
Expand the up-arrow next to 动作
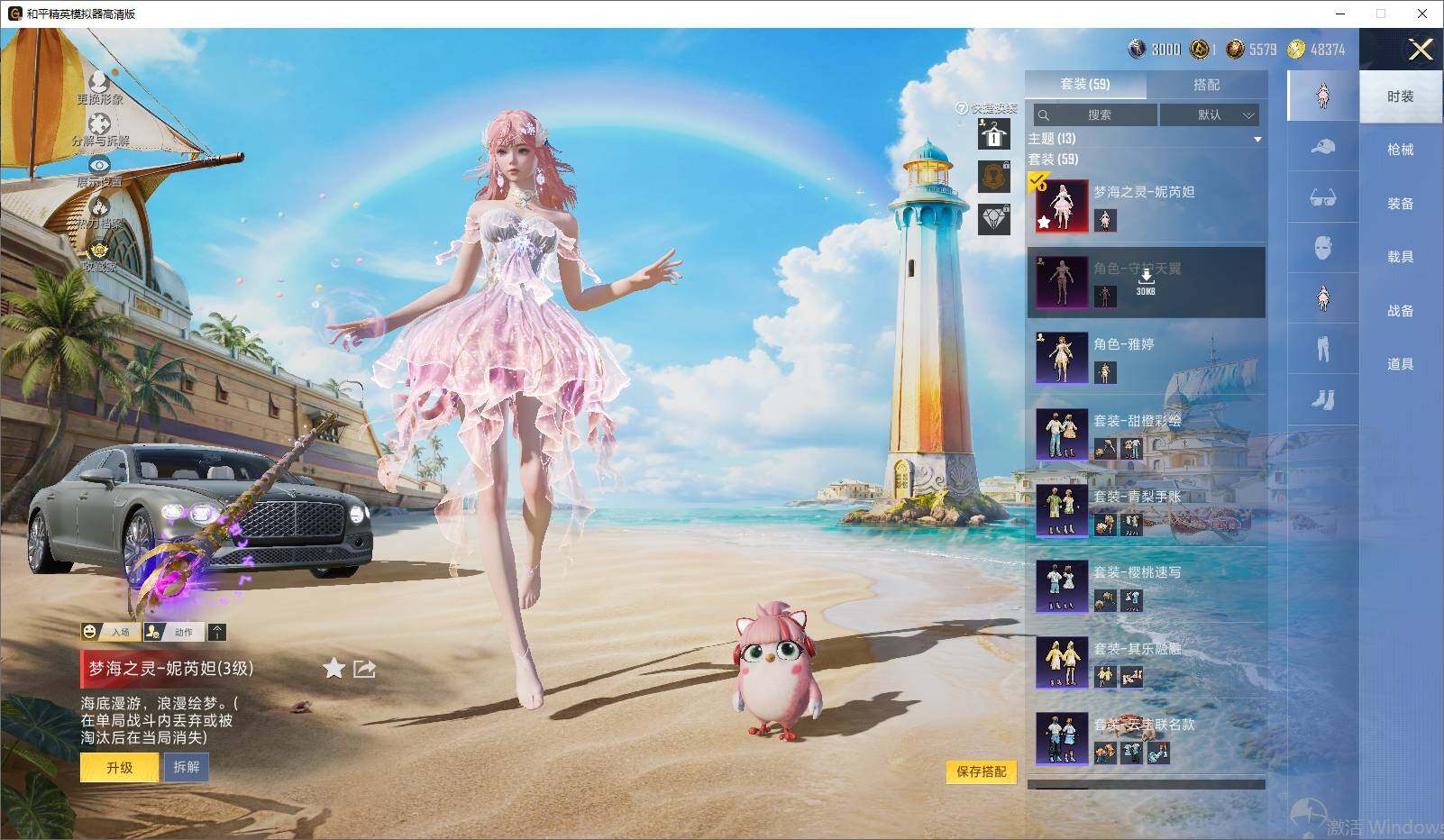[x=217, y=632]
